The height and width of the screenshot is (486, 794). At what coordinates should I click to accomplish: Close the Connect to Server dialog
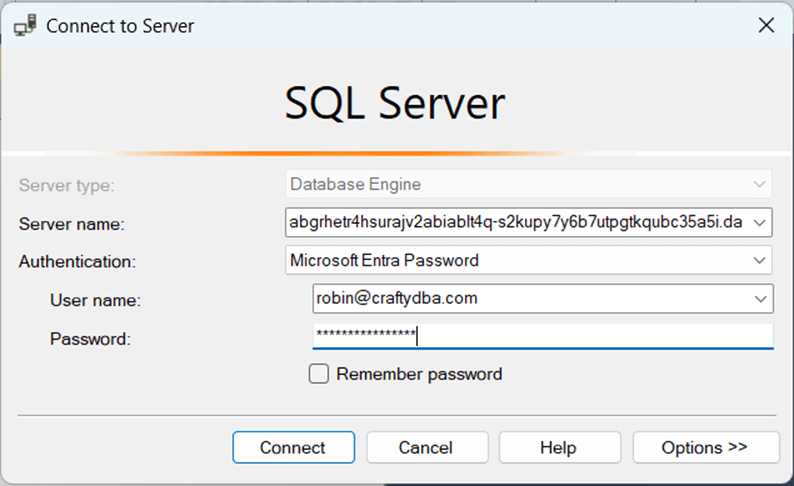click(766, 26)
